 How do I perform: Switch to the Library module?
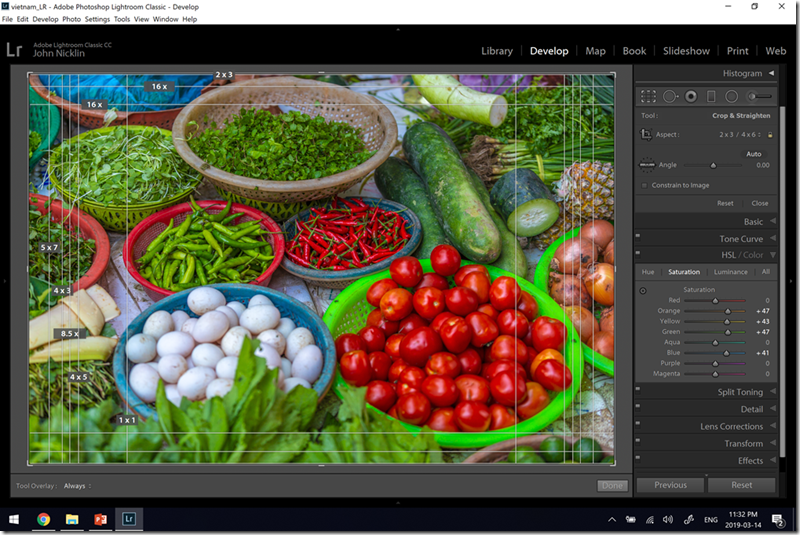tap(496, 51)
